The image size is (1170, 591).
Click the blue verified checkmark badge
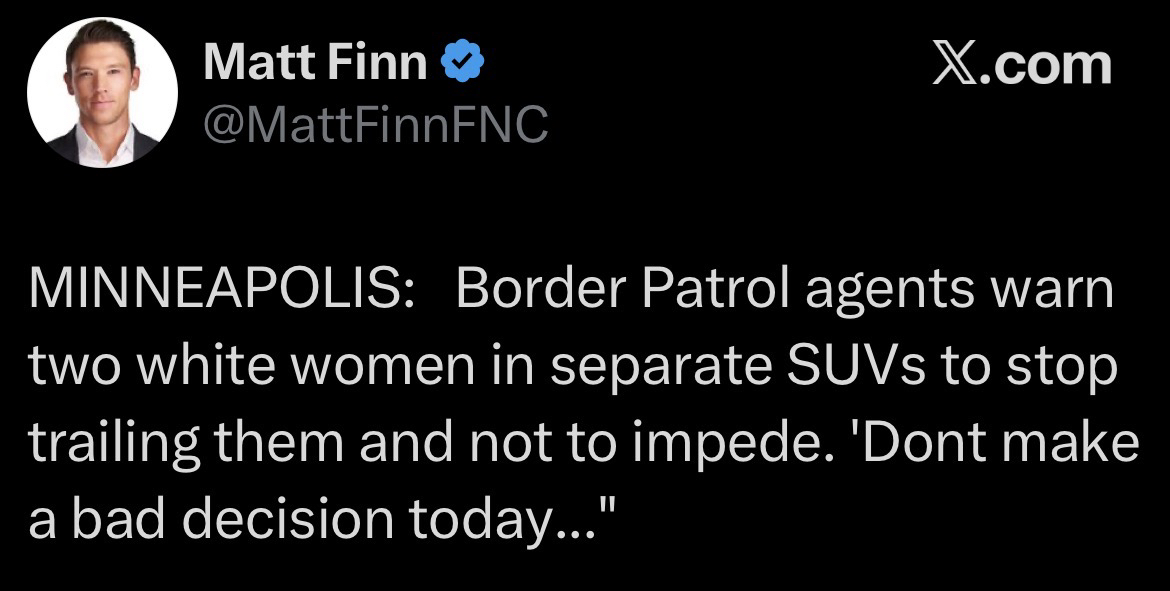click(464, 66)
